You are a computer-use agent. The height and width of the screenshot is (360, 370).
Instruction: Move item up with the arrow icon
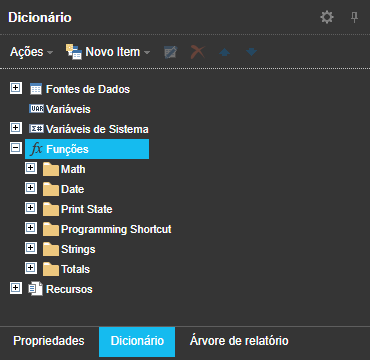click(x=225, y=52)
